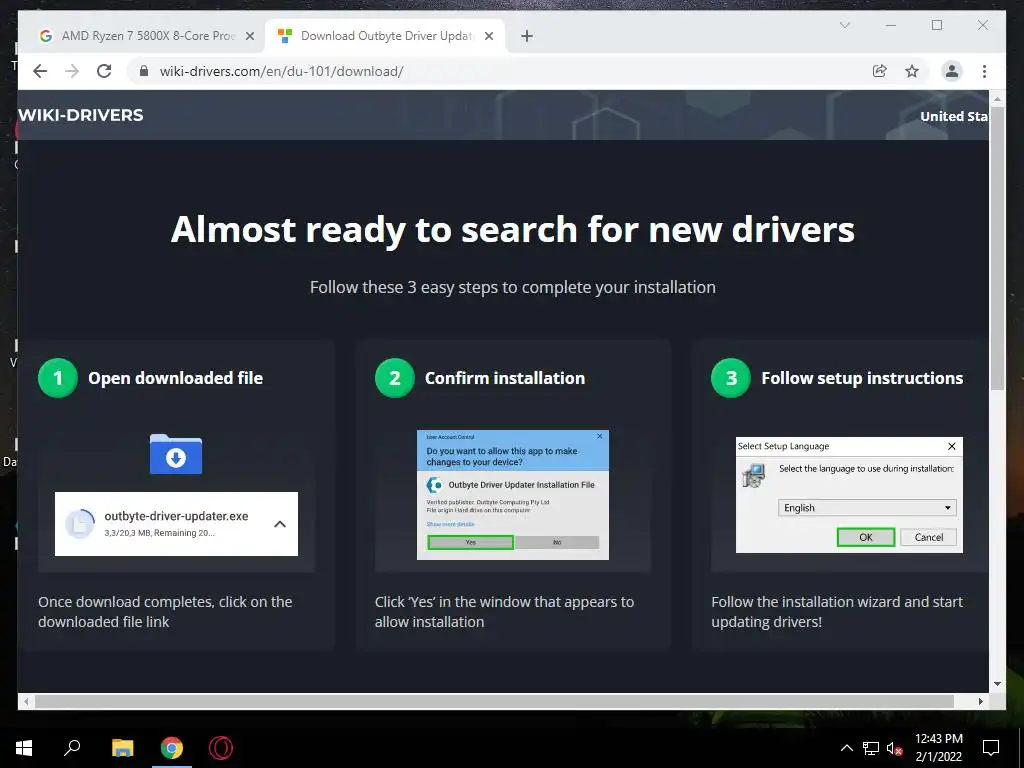Click OK in Select Setup Language
Screen dimensions: 1024x768
point(865,537)
